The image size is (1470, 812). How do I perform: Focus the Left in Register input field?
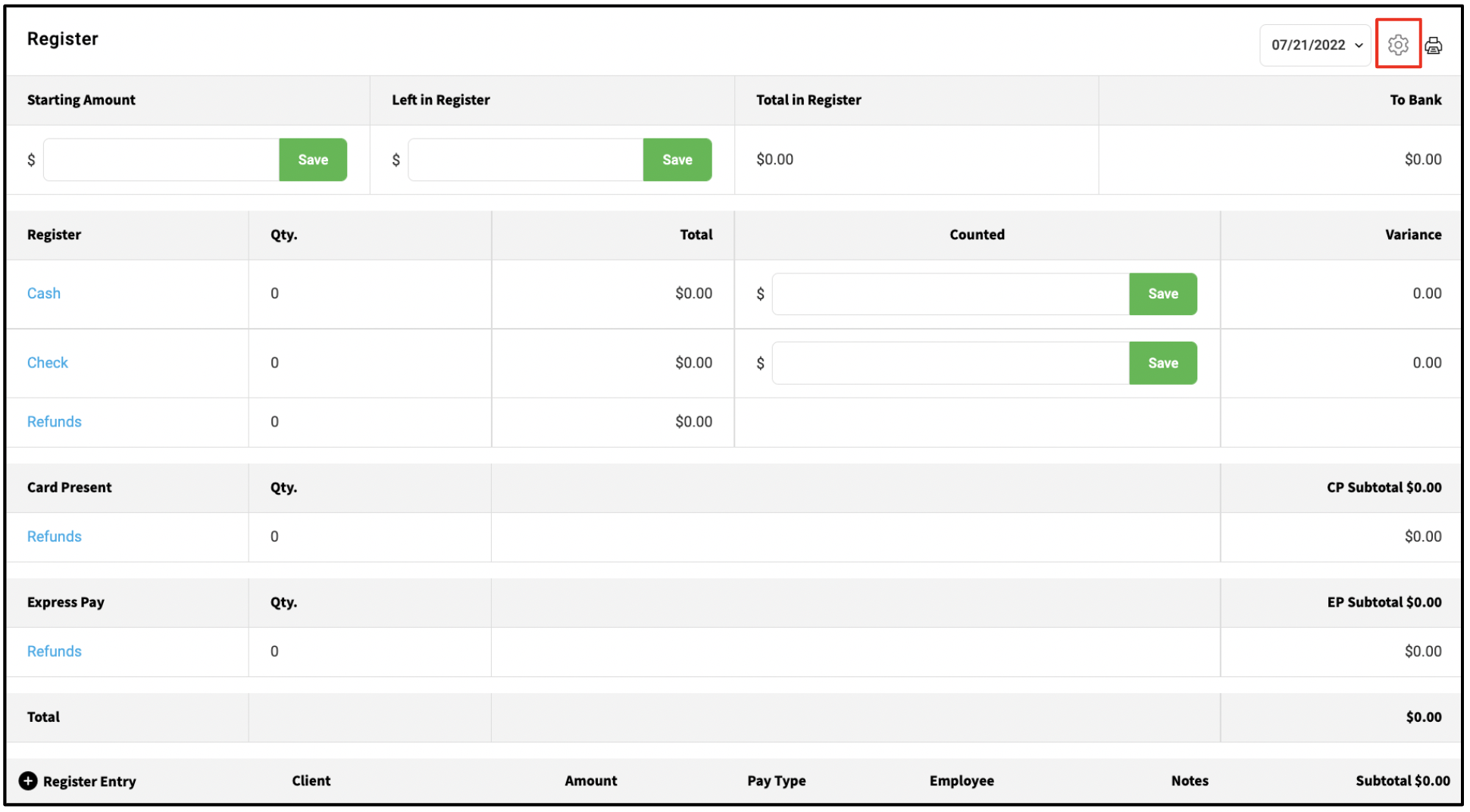(x=526, y=160)
